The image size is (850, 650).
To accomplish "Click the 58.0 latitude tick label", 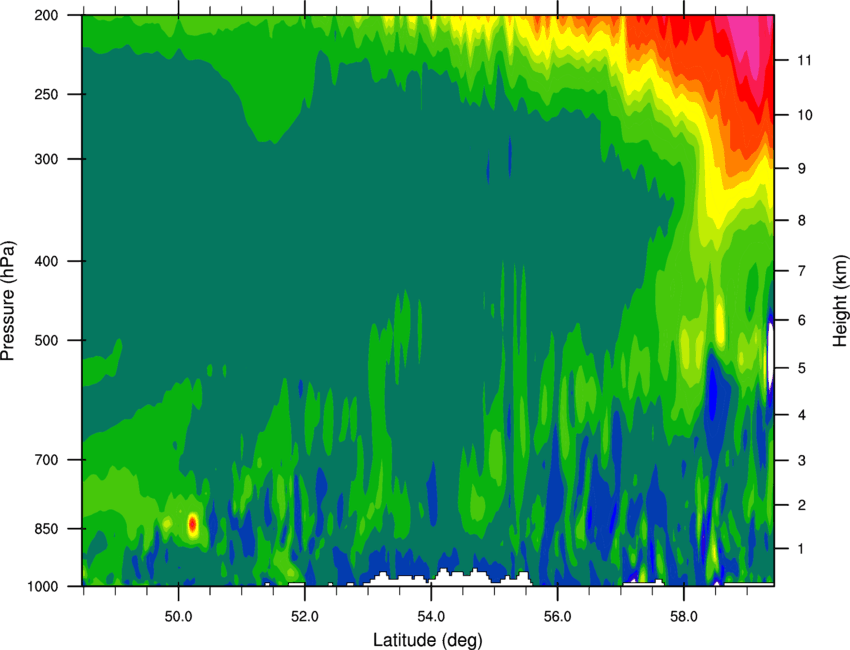I will pyautogui.click(x=684, y=617).
